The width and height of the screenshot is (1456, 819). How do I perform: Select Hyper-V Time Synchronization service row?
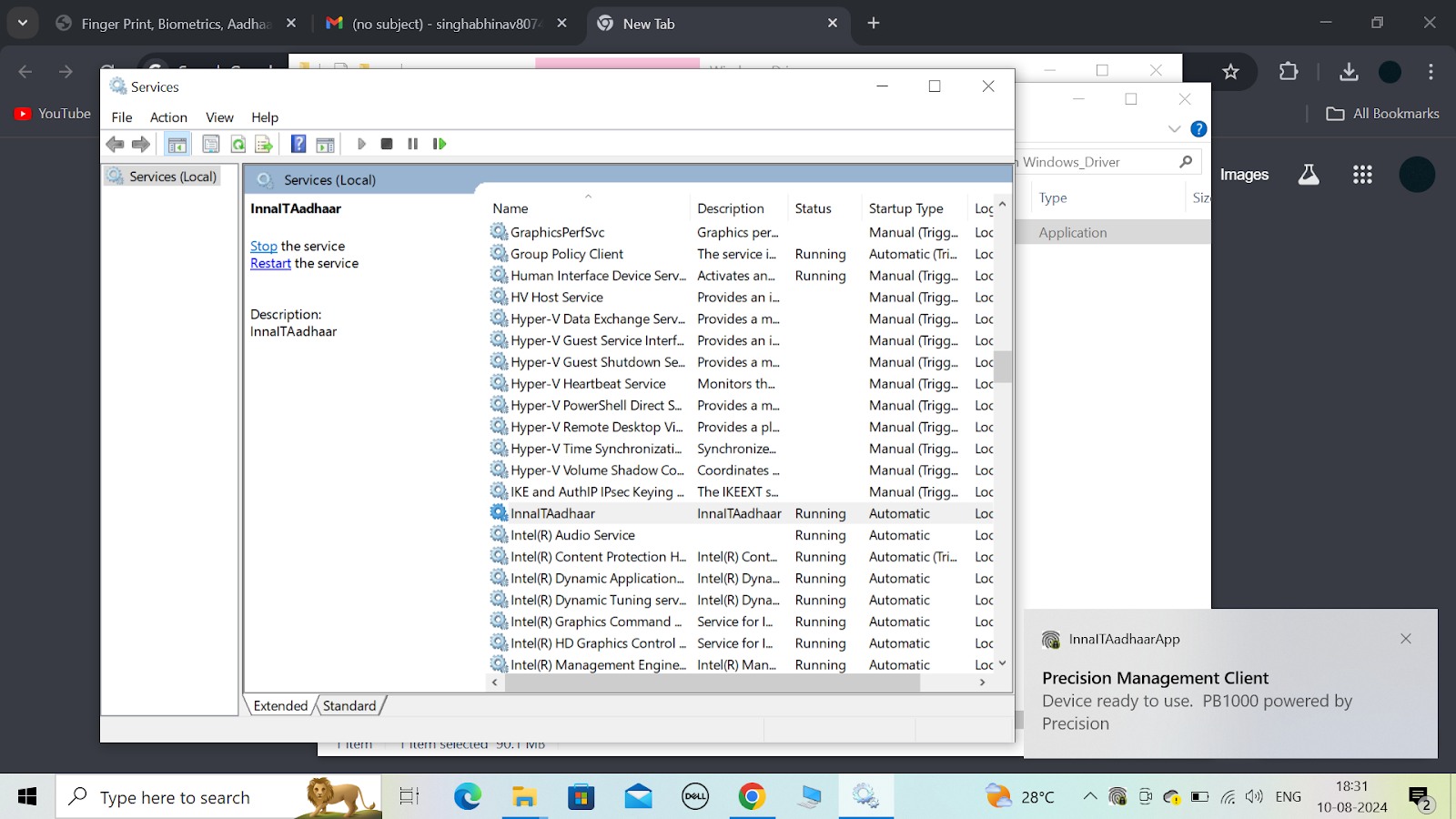(741, 449)
